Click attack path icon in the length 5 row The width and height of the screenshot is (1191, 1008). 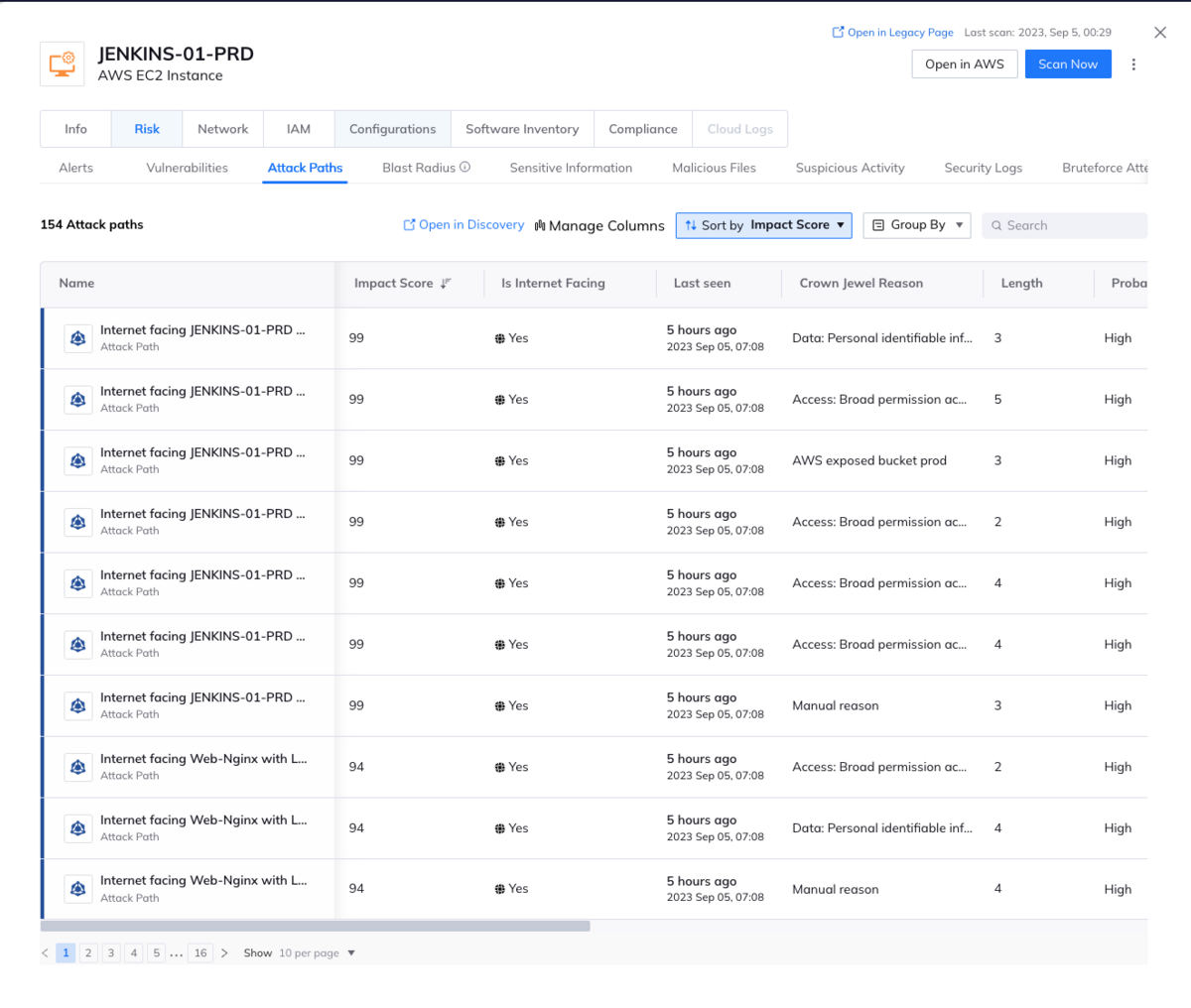77,400
